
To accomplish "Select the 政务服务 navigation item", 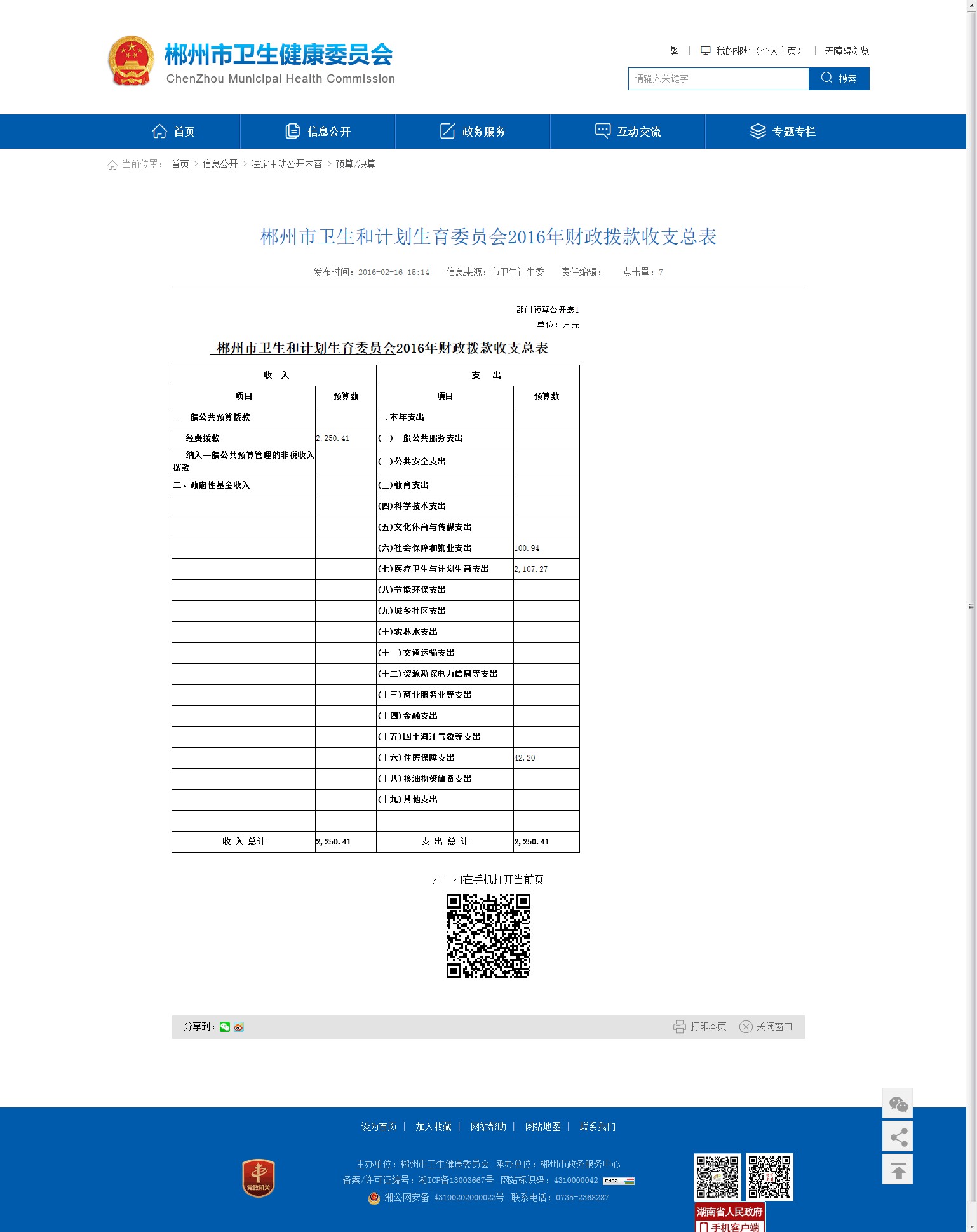I will (473, 132).
